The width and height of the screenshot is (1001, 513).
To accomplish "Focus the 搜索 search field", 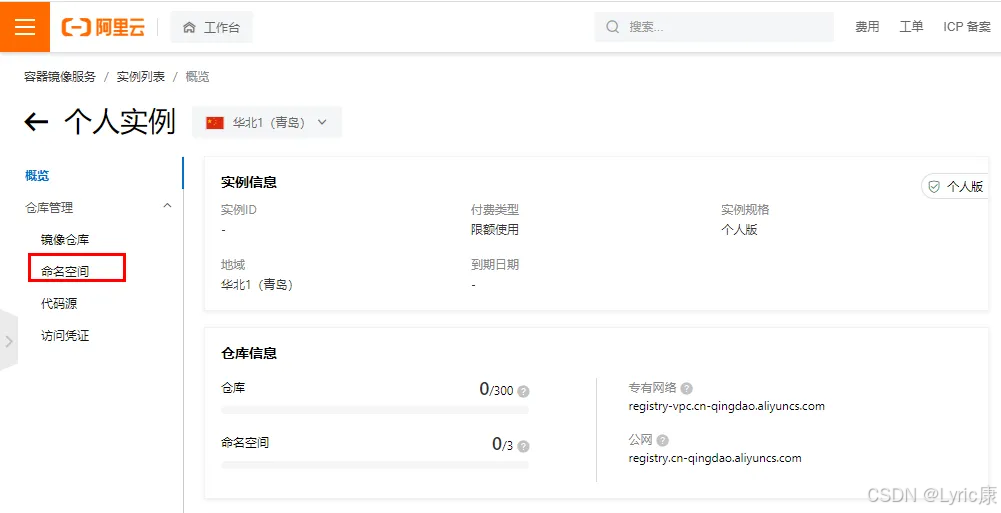I will [x=714, y=27].
